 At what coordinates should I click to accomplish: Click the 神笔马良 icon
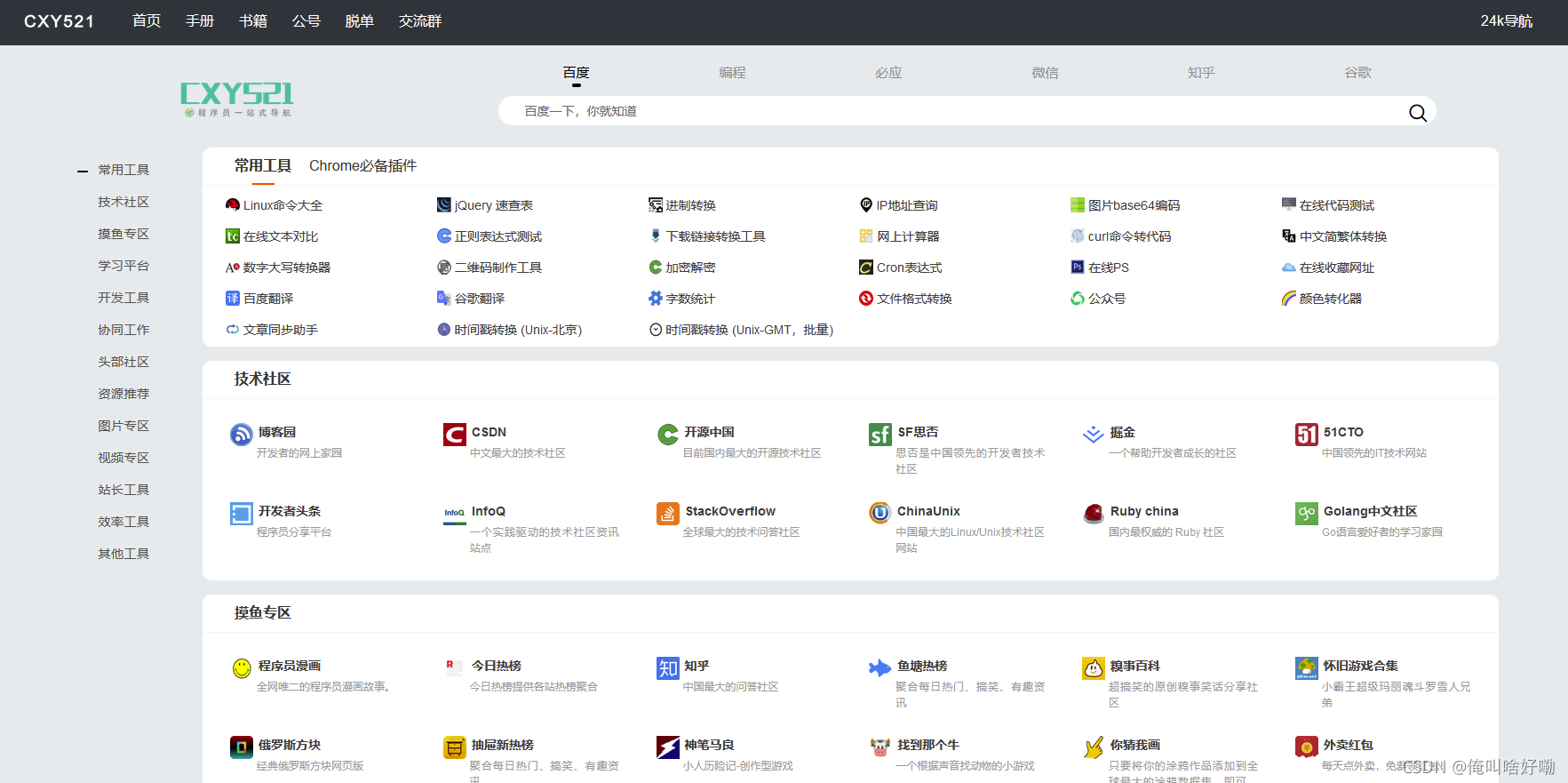(x=668, y=747)
